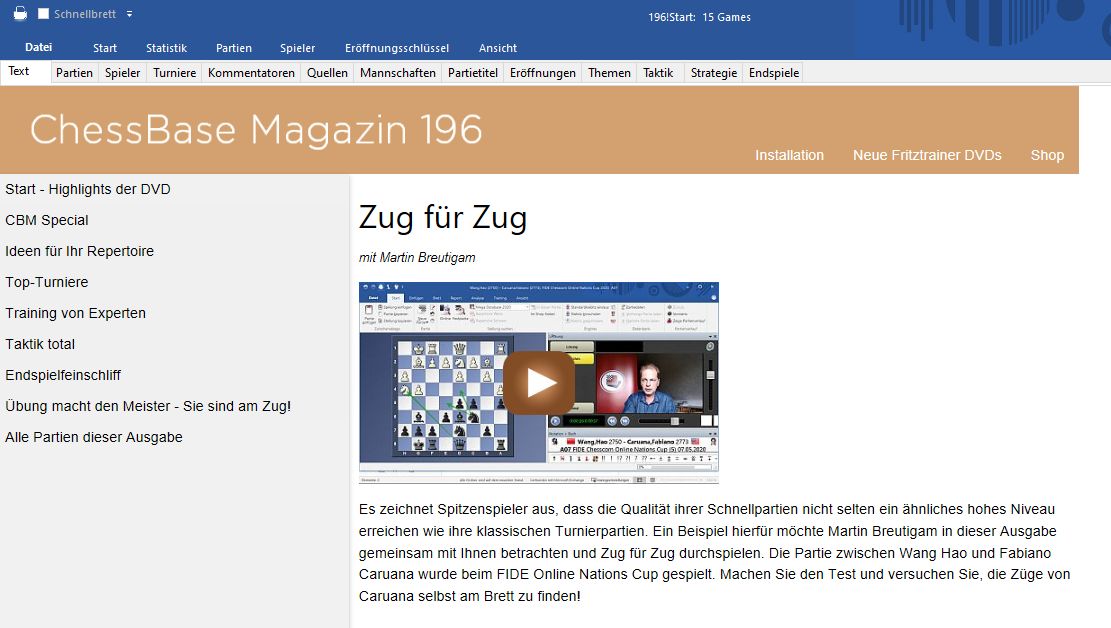Select the Endspiele tab

(774, 73)
